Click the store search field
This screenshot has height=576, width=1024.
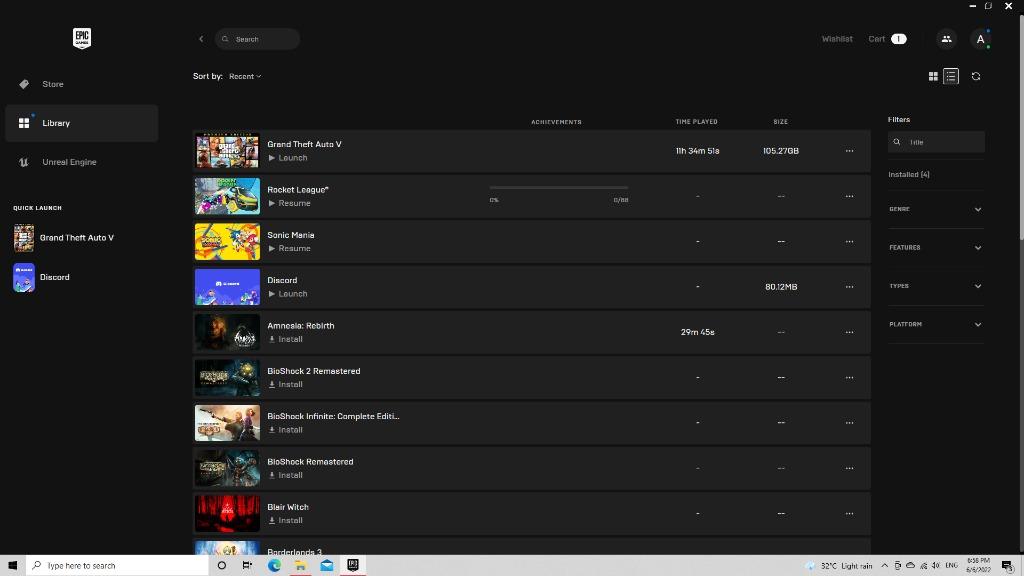tap(257, 39)
